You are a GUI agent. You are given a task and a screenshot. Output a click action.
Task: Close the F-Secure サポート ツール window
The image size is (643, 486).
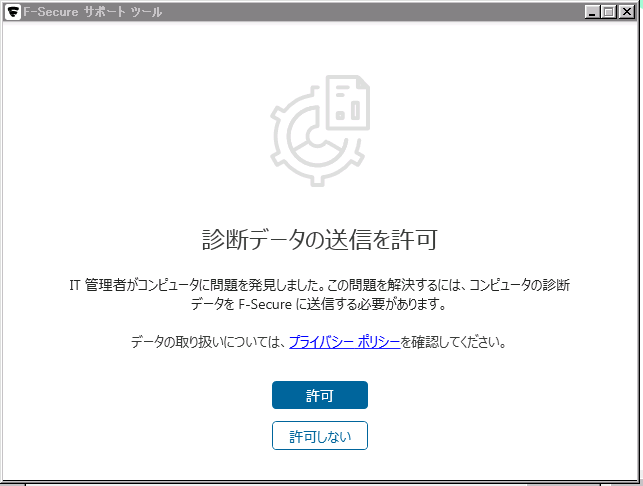tap(627, 12)
